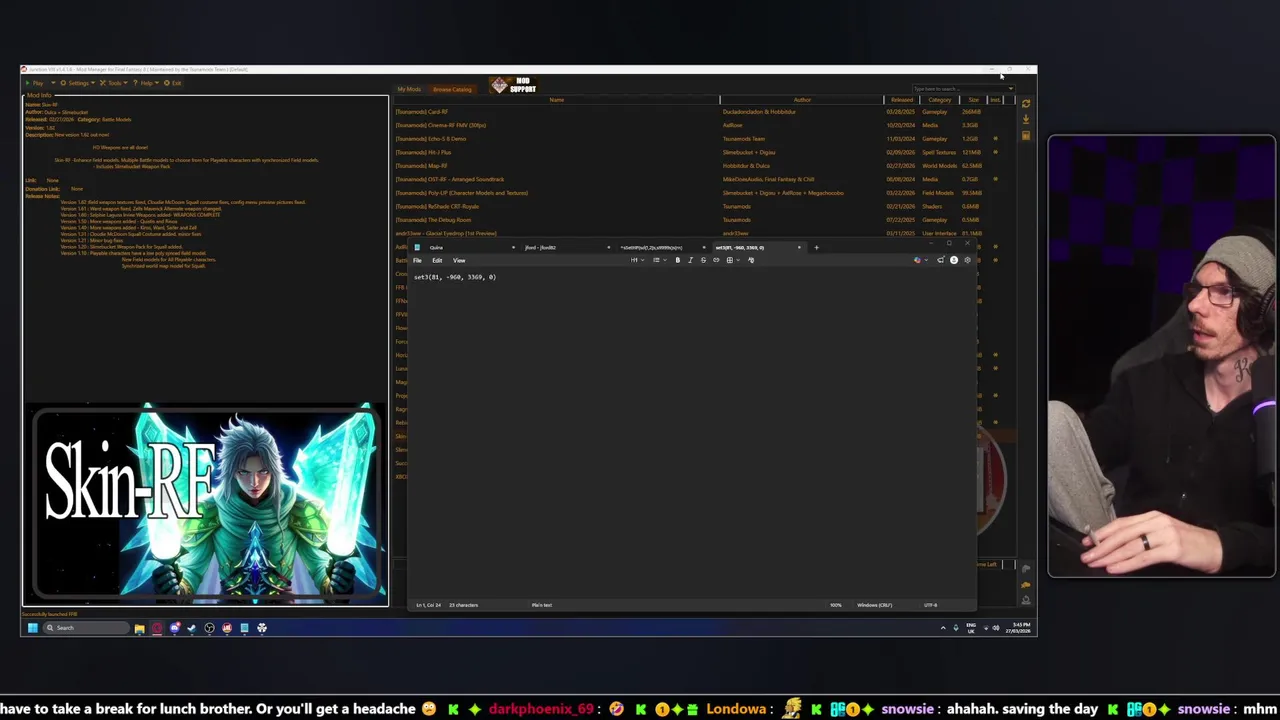The height and width of the screenshot is (720, 1280).
Task: Open OBS Studio from the taskbar
Action: [209, 628]
